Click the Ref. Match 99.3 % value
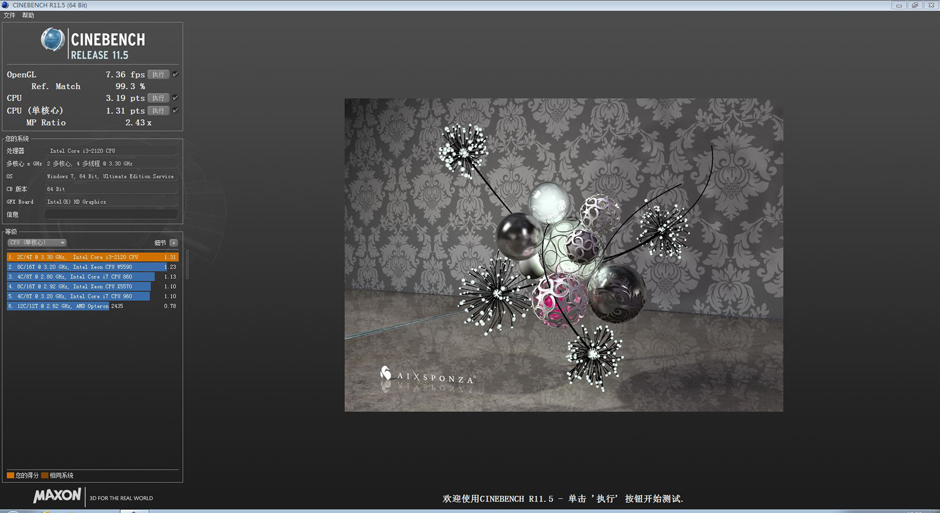Viewport: 940px width, 513px height. (x=130, y=86)
